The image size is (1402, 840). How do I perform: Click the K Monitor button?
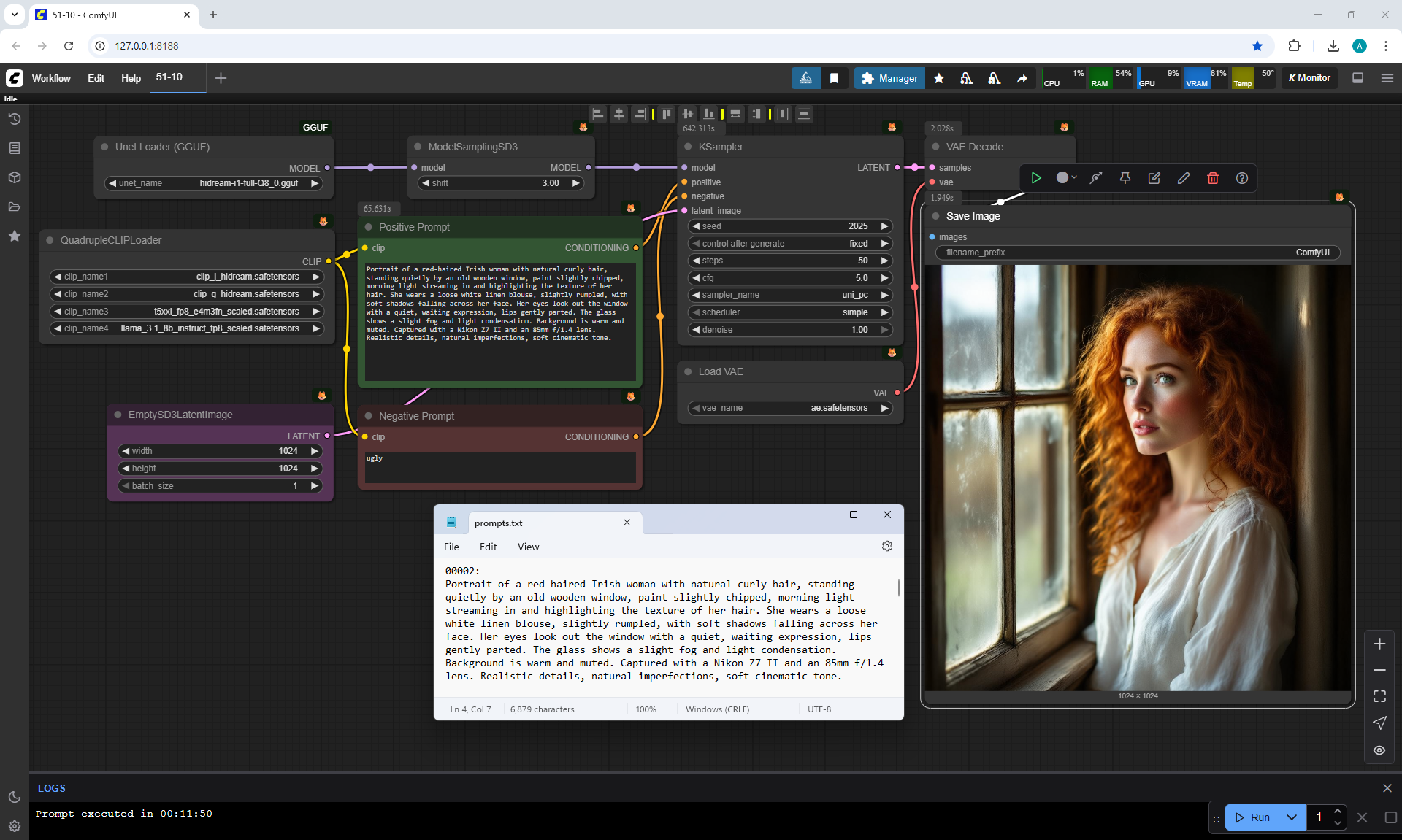1309,78
